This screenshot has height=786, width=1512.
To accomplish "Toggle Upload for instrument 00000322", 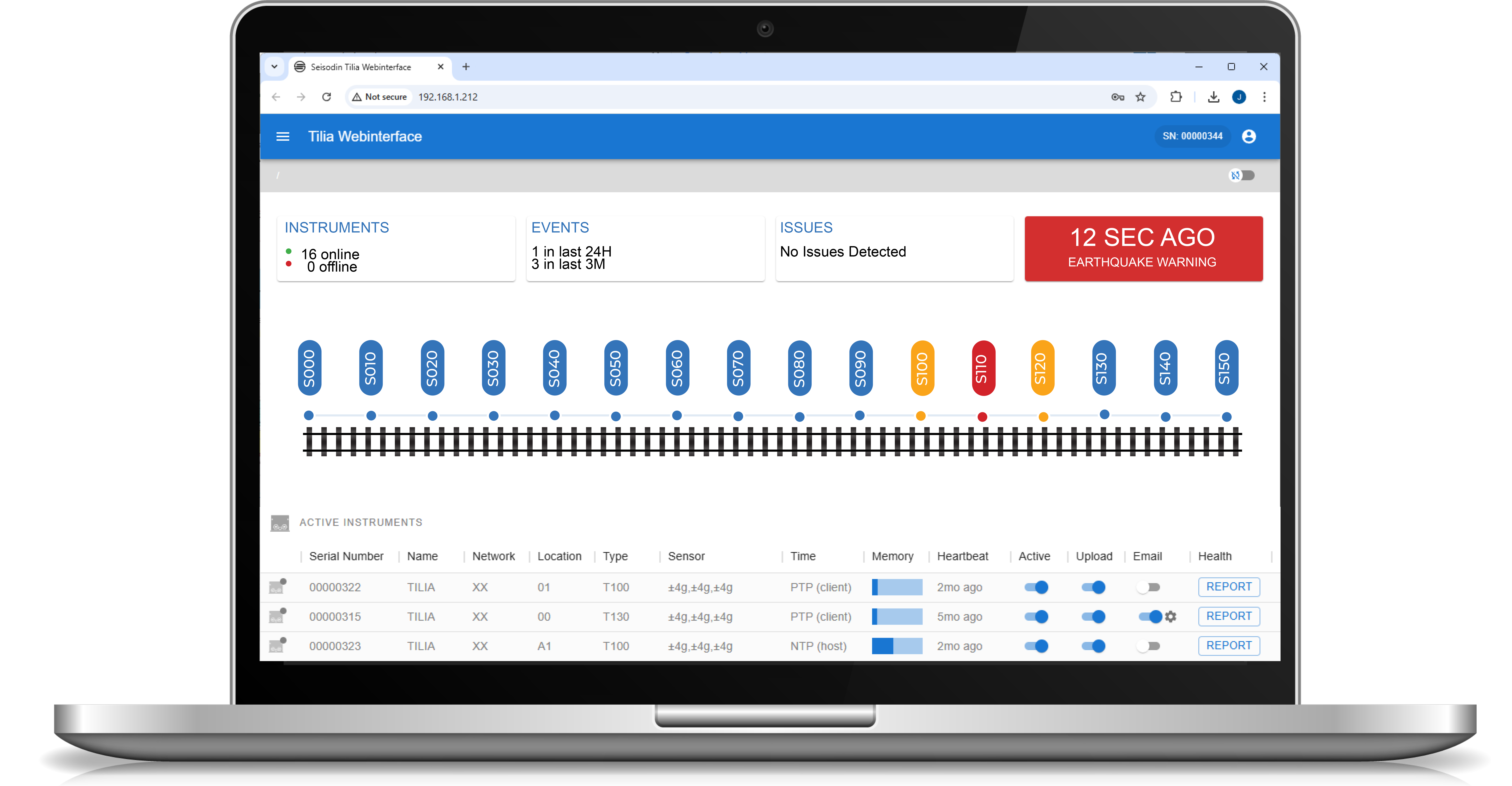I will click(x=1094, y=587).
